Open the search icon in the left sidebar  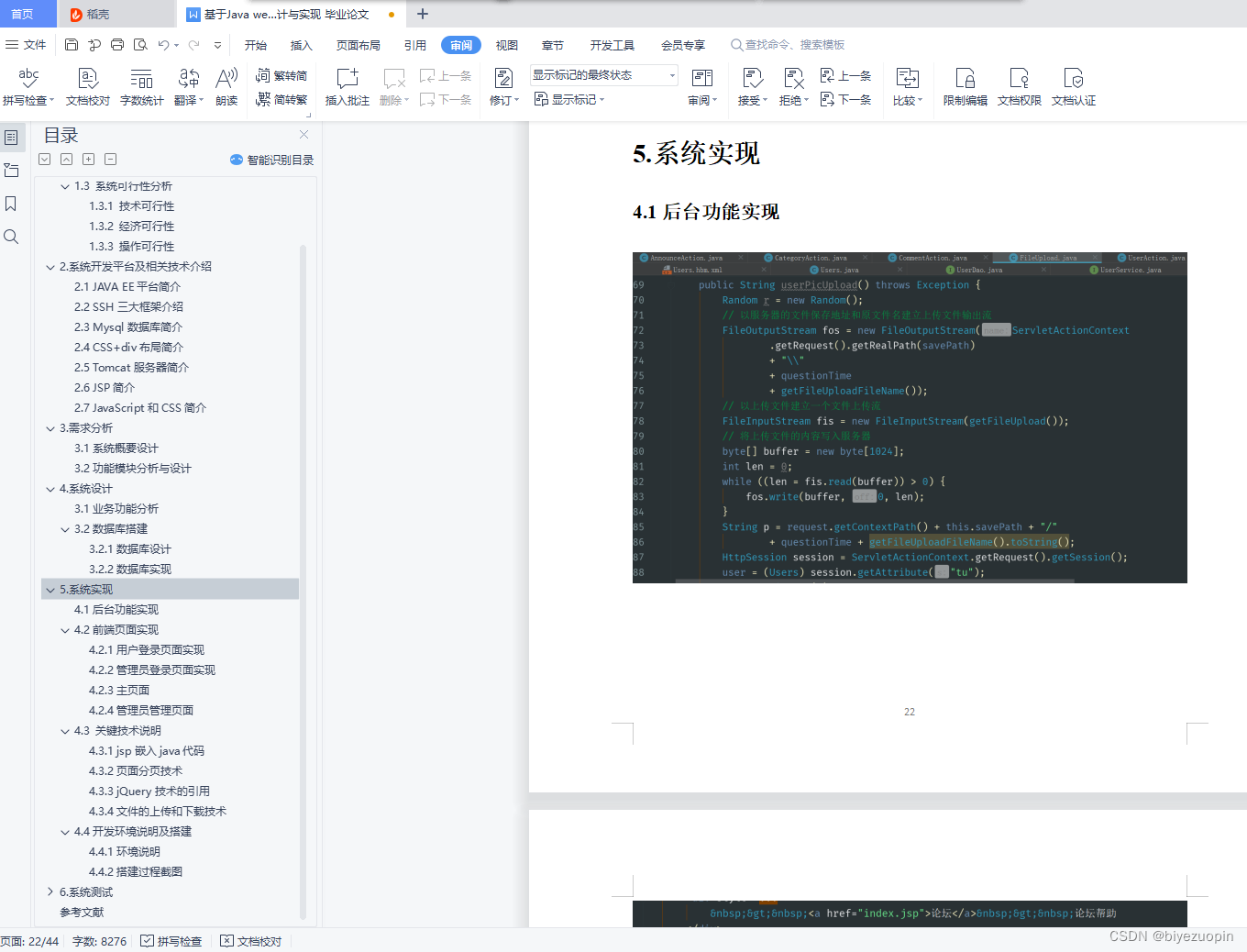(x=11, y=237)
